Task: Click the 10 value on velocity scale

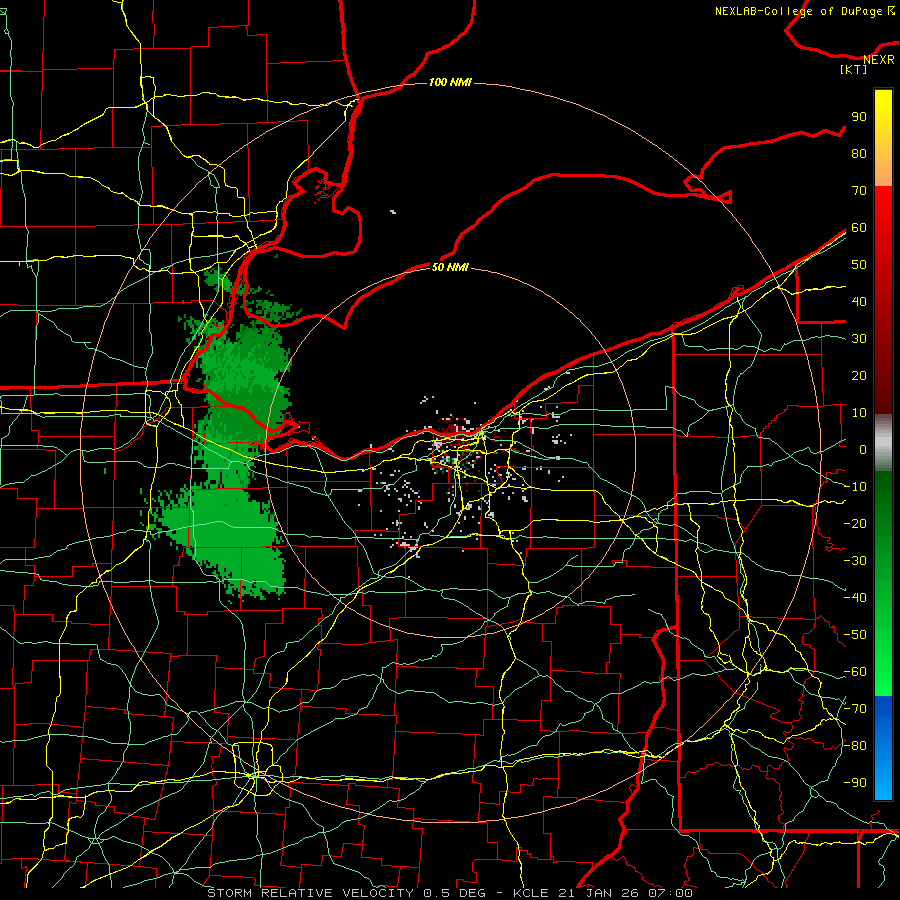Action: click(859, 413)
